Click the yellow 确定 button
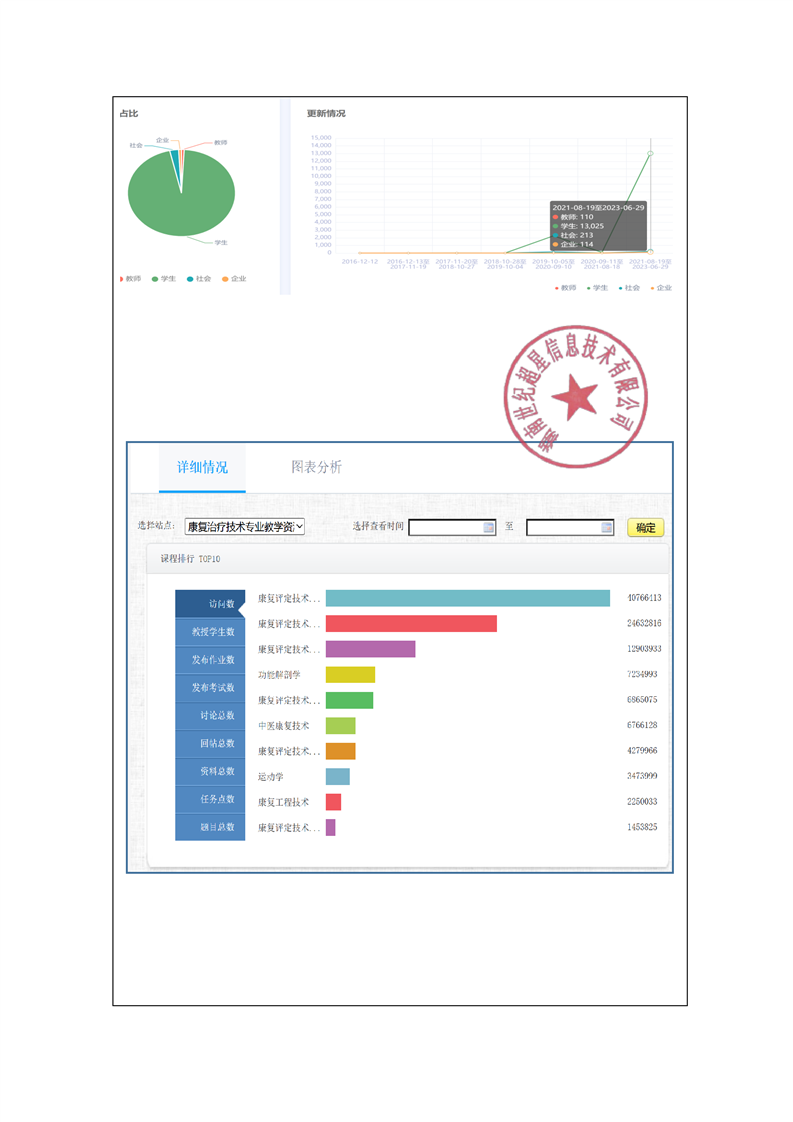 click(645, 527)
